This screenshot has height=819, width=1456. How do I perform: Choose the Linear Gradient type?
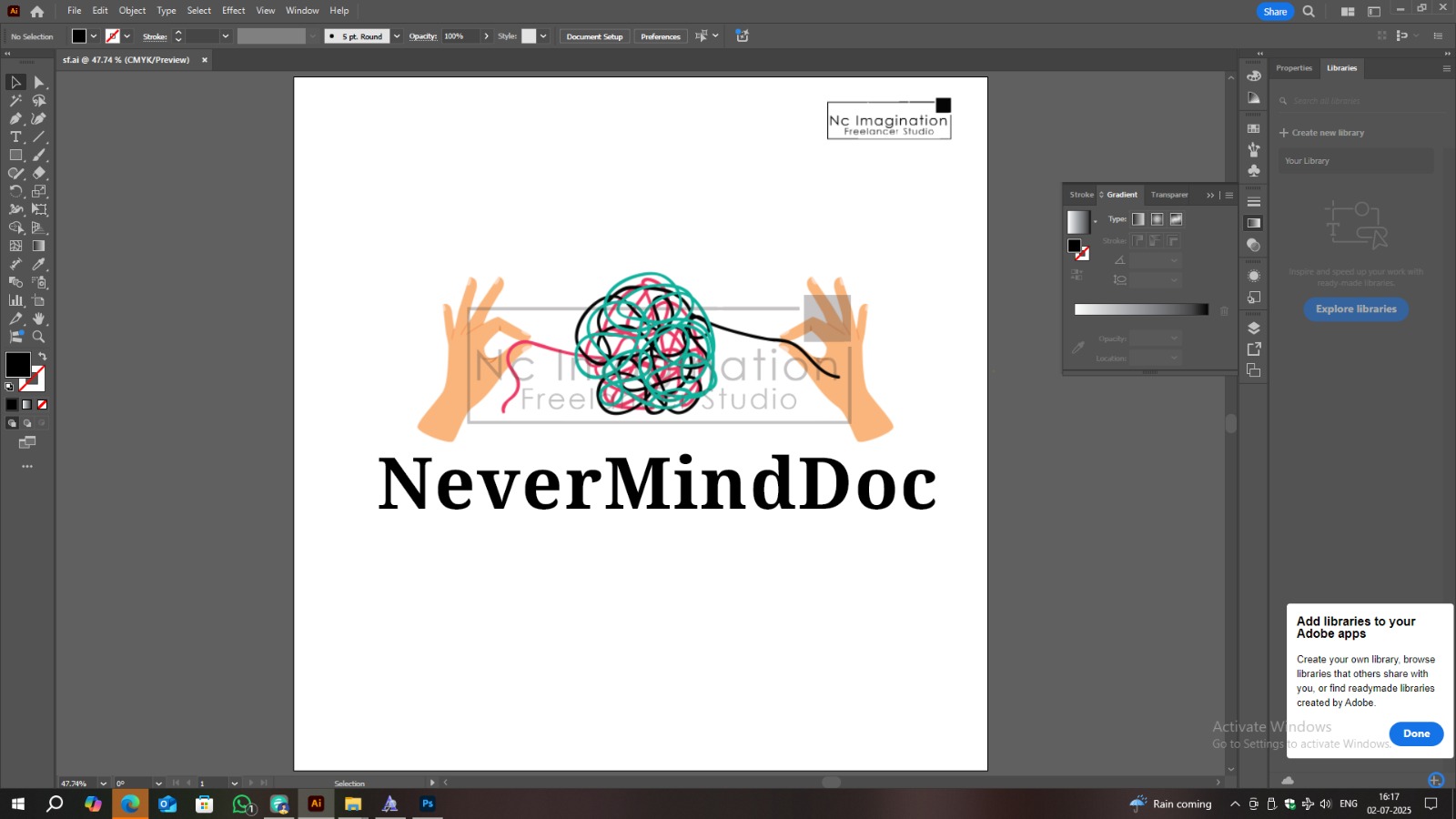click(1137, 219)
